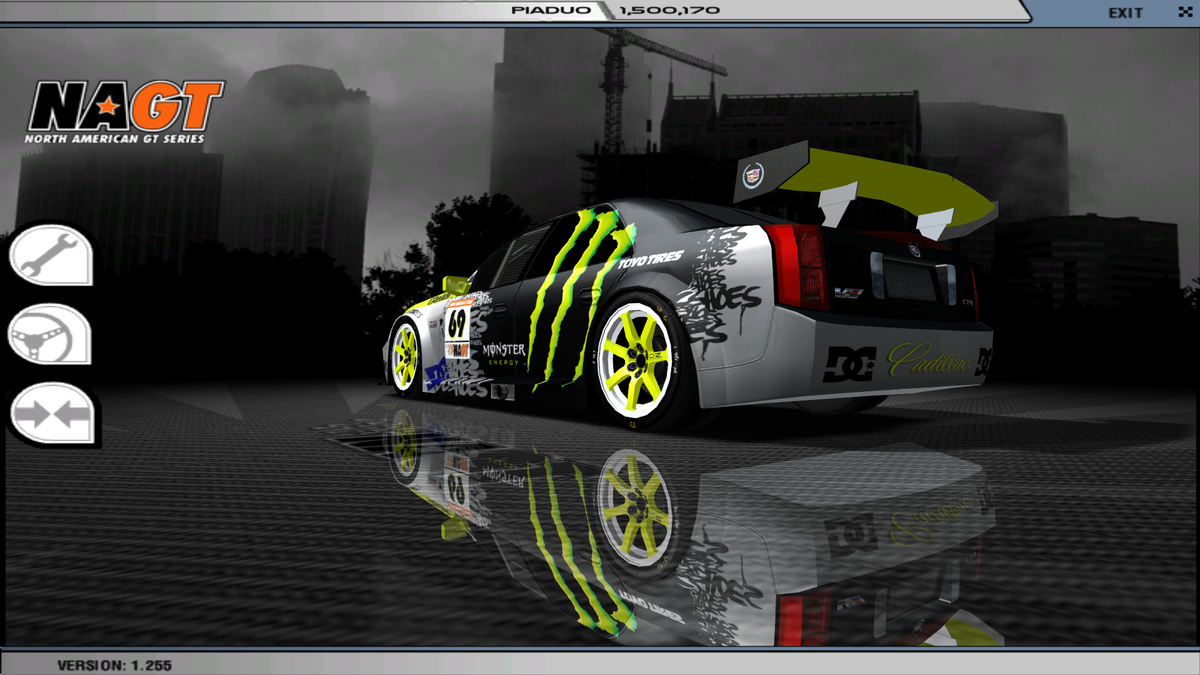Click the close X icon beside EXIT
This screenshot has height=675, width=1200.
tap(1185, 13)
